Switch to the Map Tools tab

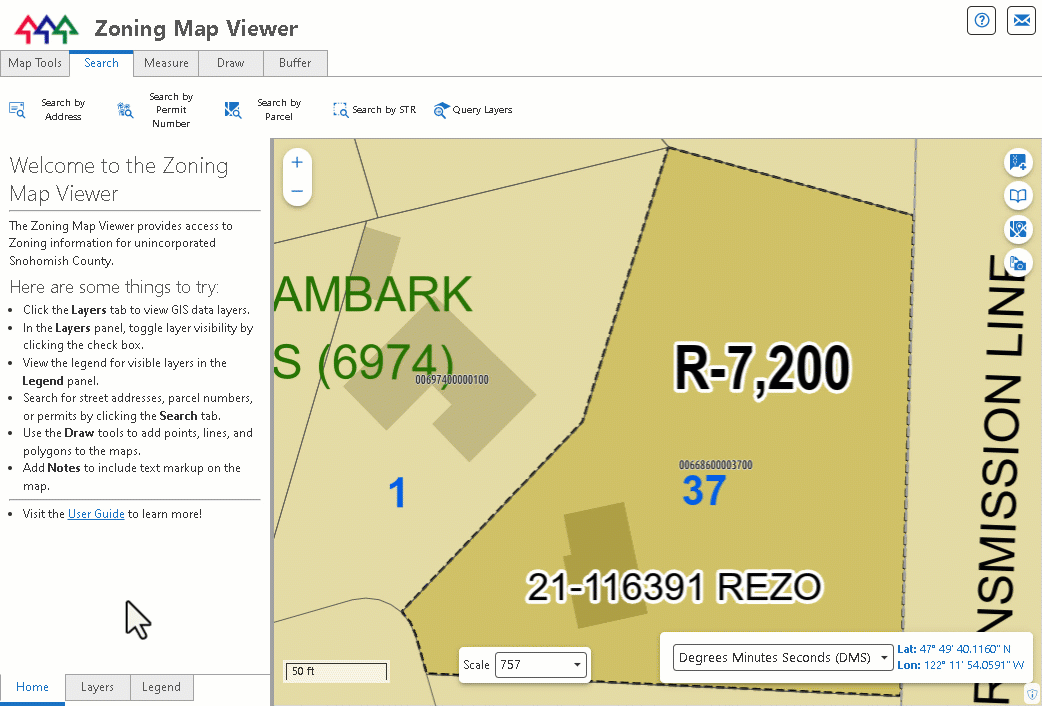point(35,63)
